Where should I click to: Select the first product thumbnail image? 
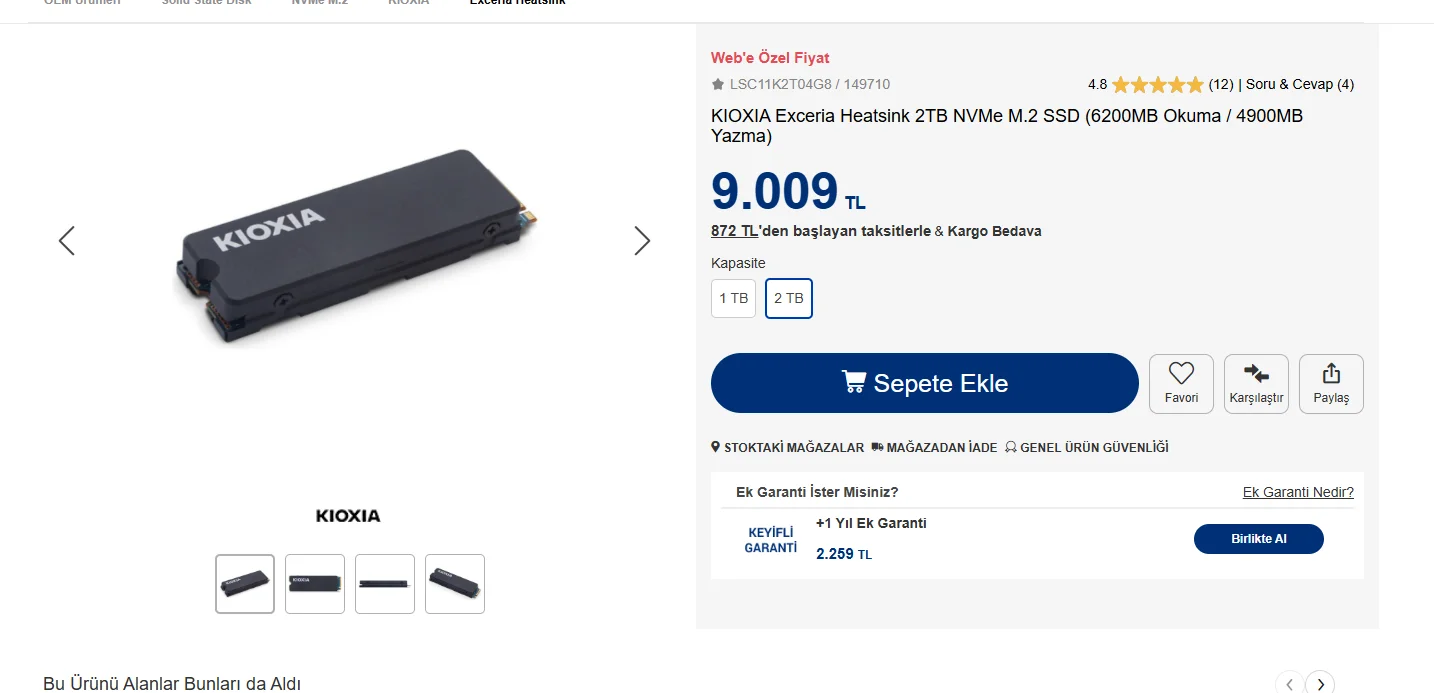click(245, 584)
